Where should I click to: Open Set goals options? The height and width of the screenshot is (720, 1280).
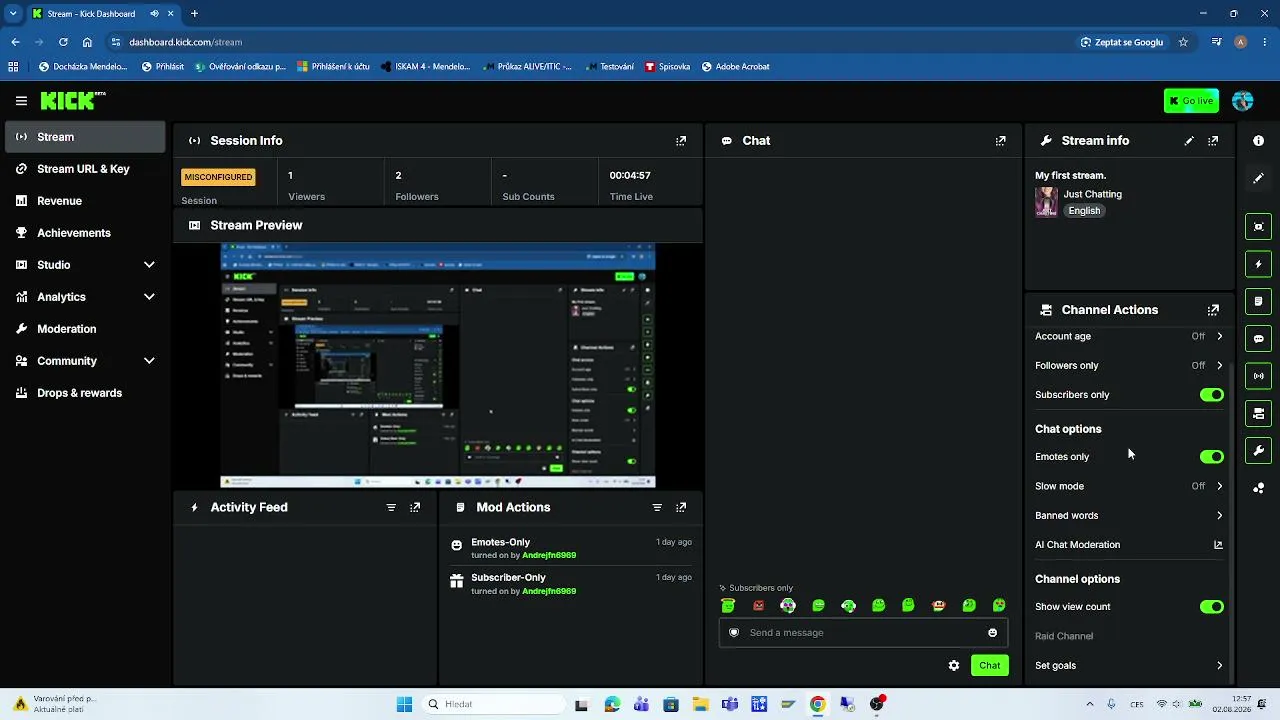1129,665
